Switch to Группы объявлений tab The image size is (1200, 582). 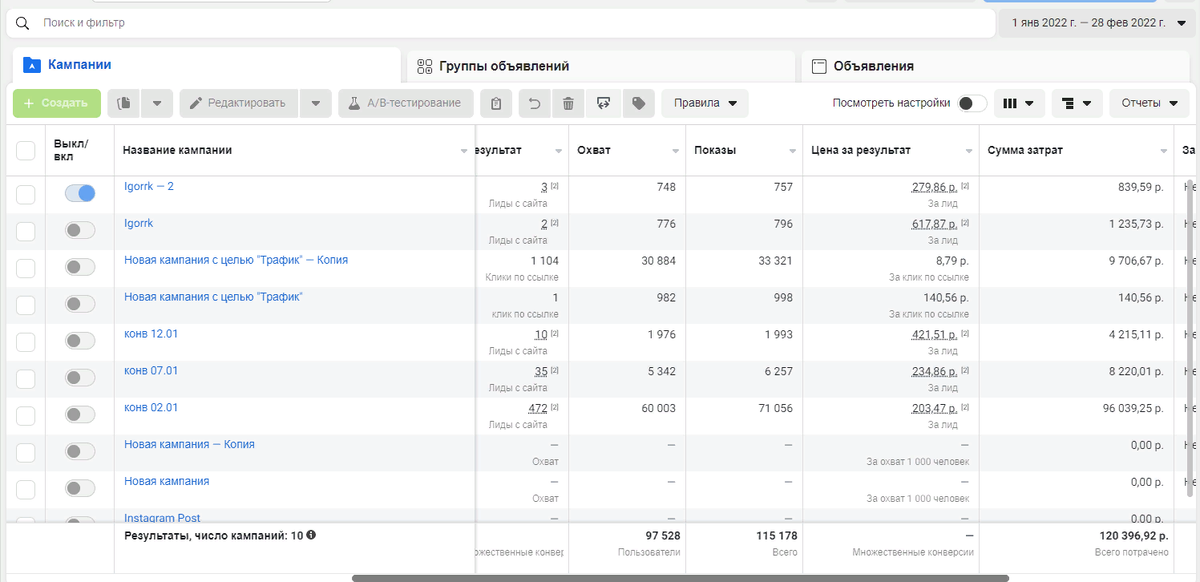601,66
